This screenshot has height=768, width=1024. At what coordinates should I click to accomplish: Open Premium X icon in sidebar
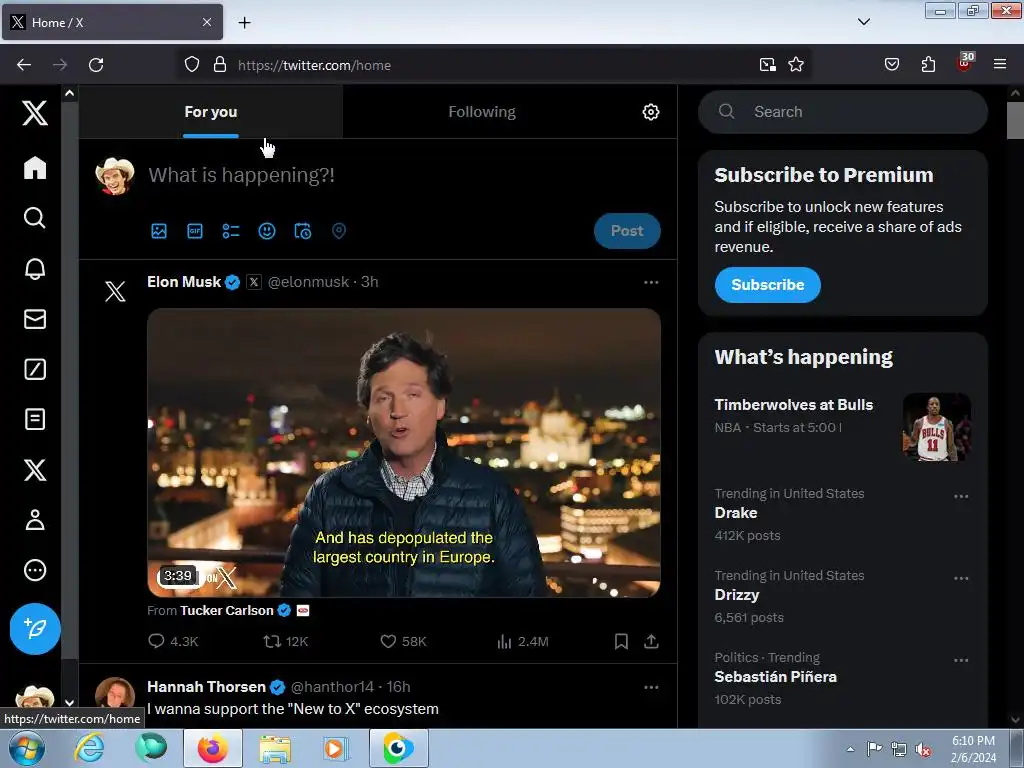(35, 470)
